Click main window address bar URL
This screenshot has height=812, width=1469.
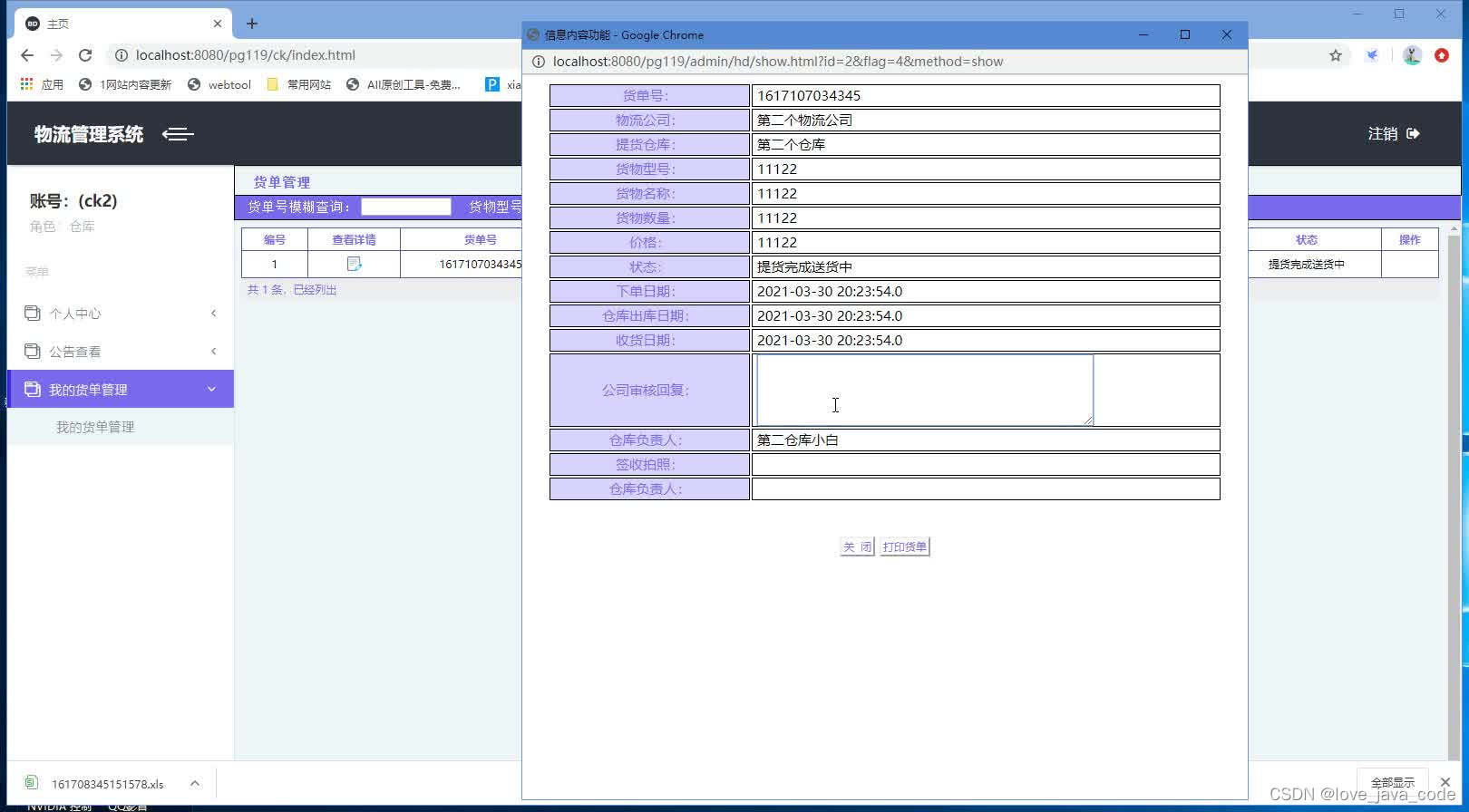point(246,55)
